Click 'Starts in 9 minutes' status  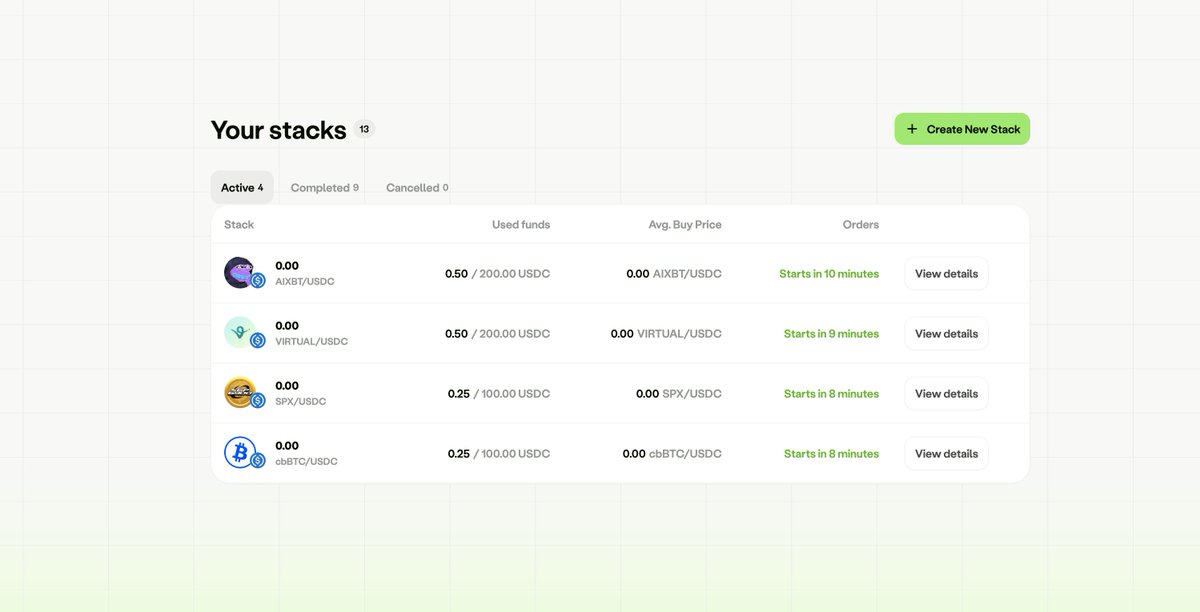(832, 333)
